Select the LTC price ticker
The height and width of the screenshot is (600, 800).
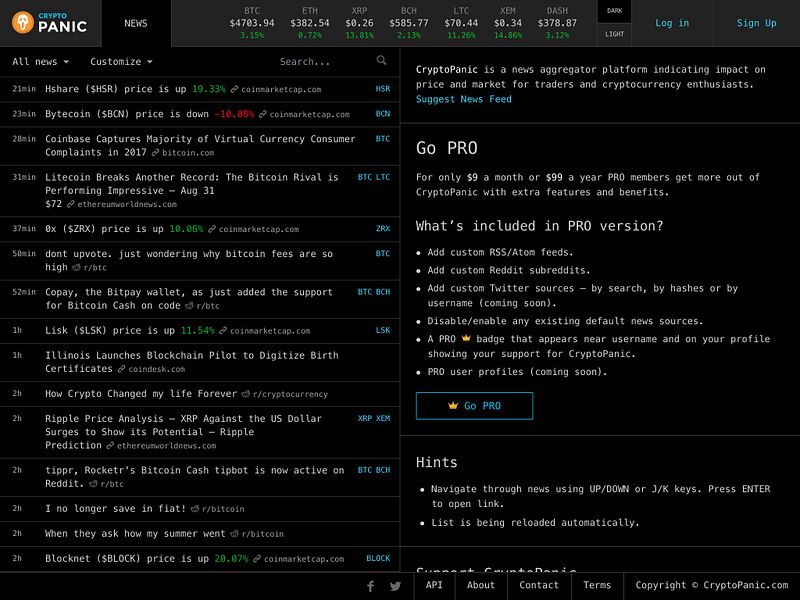point(461,23)
